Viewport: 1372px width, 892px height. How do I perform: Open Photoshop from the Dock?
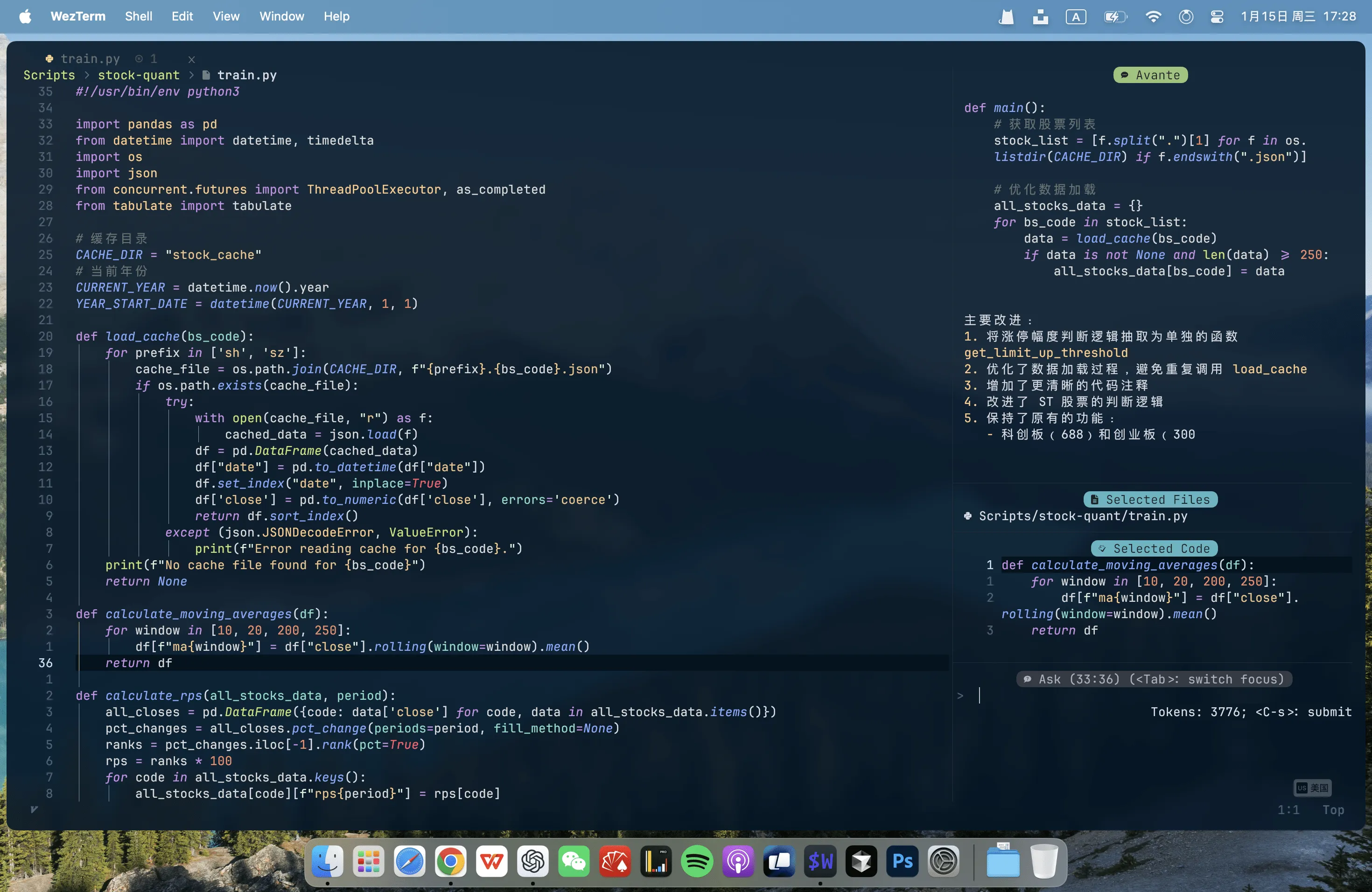902,862
